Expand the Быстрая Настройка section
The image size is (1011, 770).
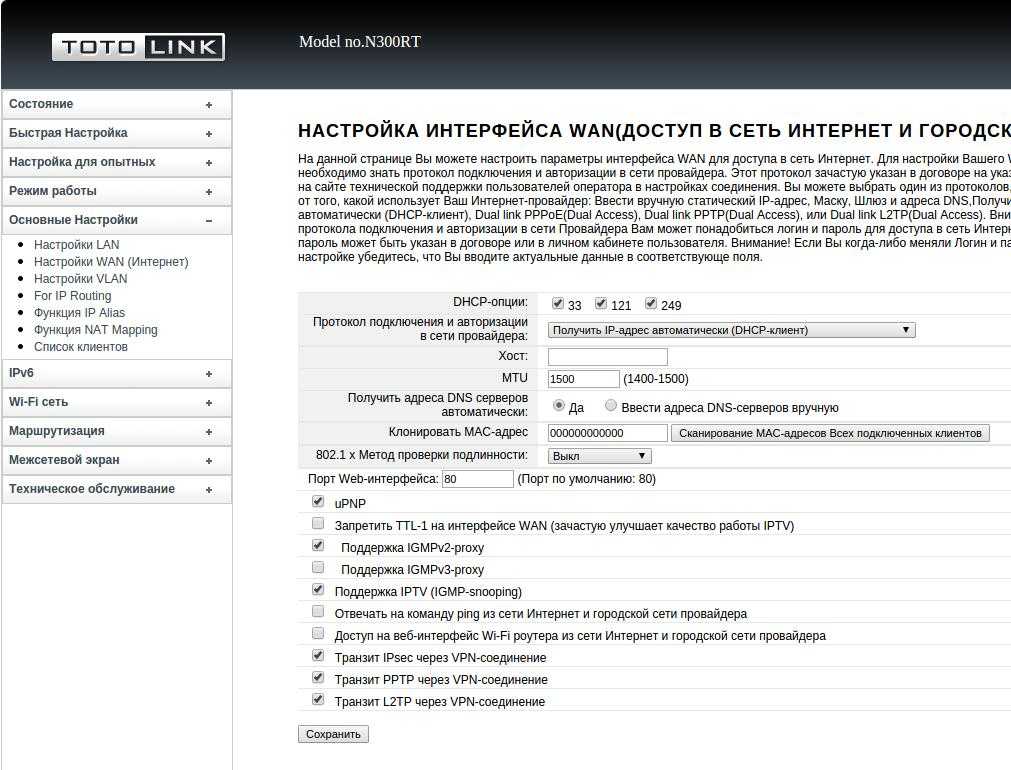point(116,133)
